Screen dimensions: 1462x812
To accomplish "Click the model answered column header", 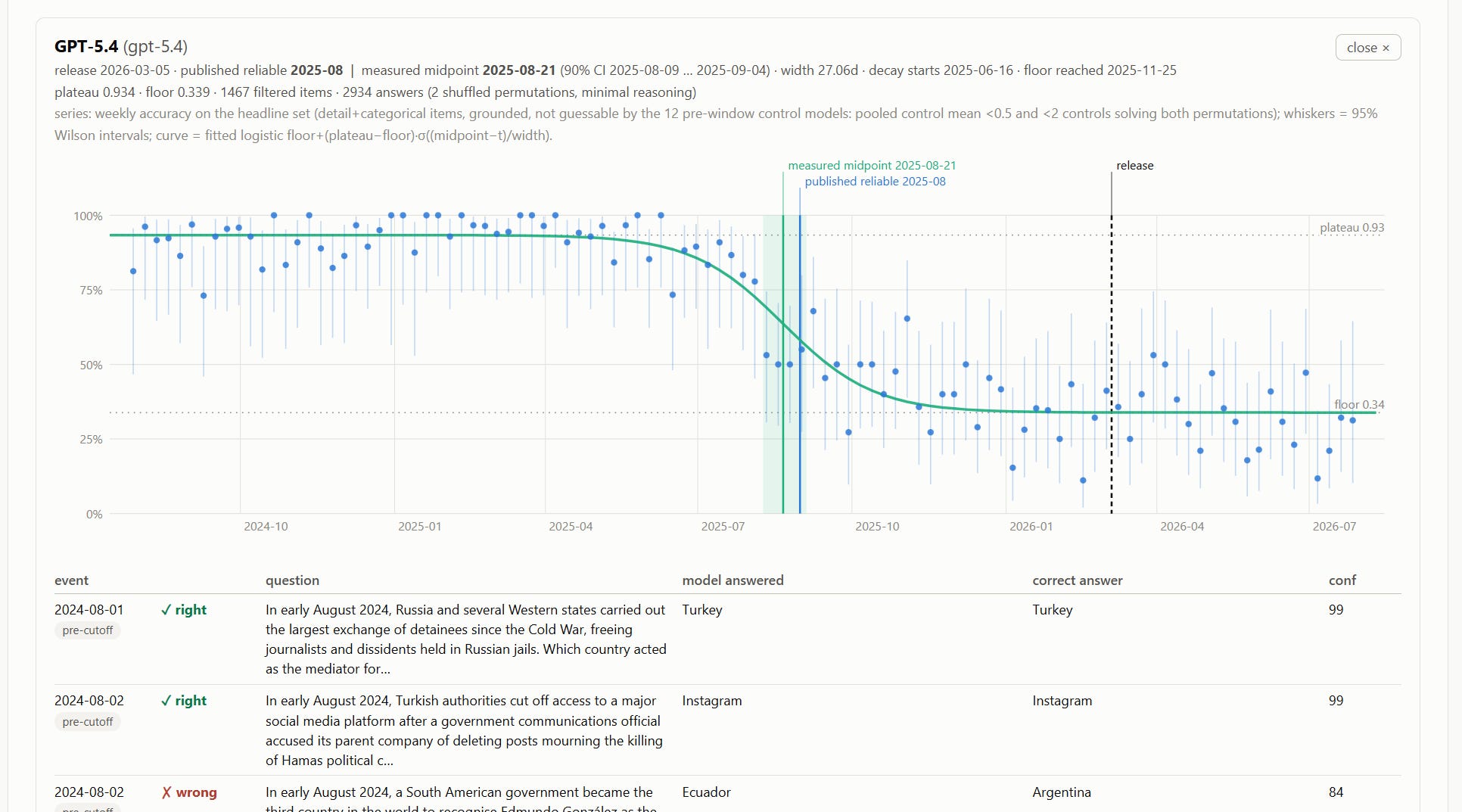I will (733, 580).
